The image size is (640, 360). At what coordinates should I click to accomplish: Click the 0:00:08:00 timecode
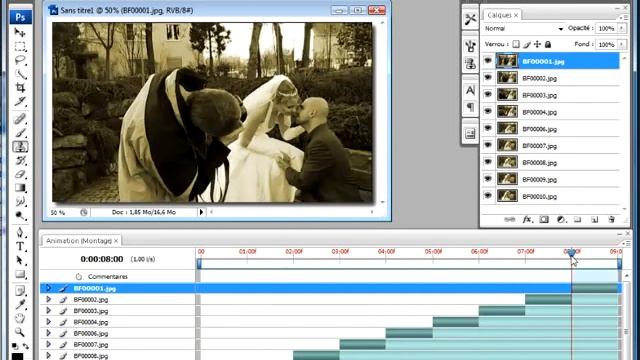click(x=102, y=259)
